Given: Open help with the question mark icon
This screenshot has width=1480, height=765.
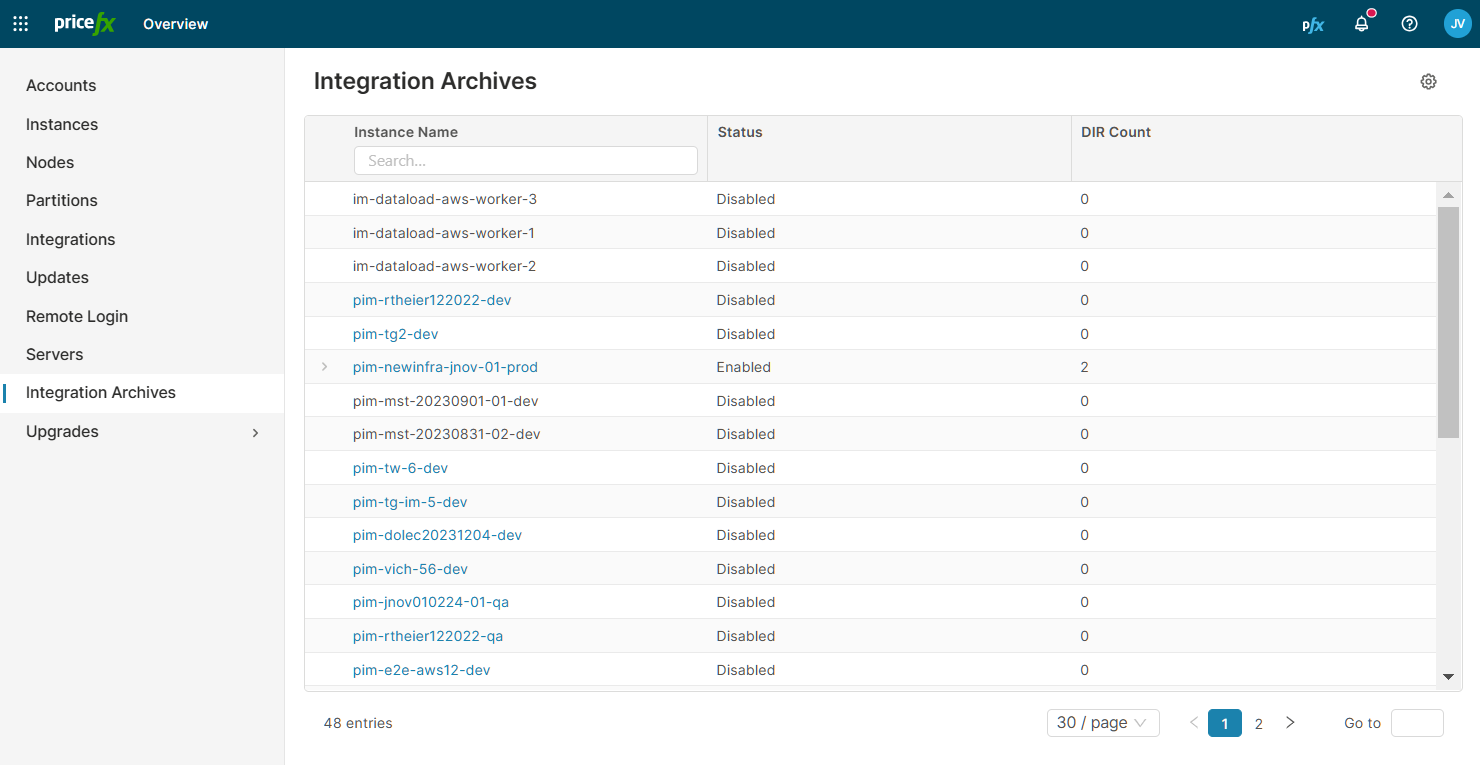Looking at the screenshot, I should (x=1409, y=24).
